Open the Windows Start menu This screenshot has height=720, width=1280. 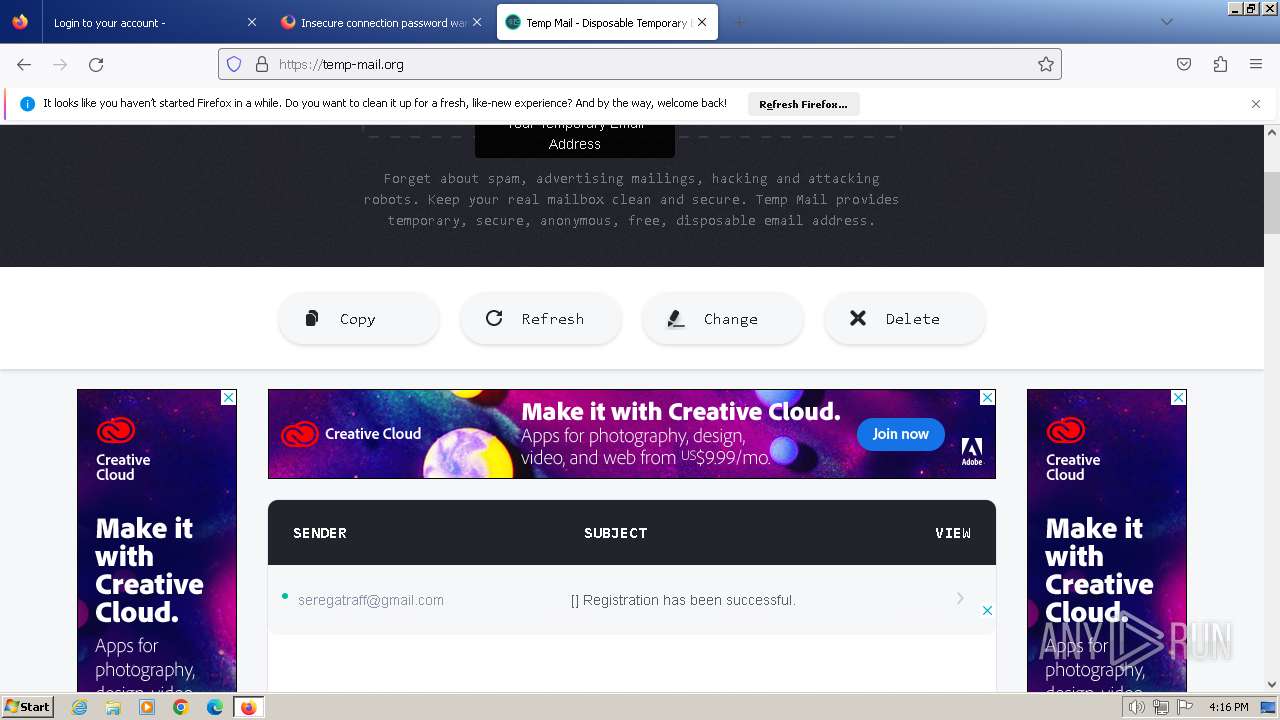tap(28, 707)
